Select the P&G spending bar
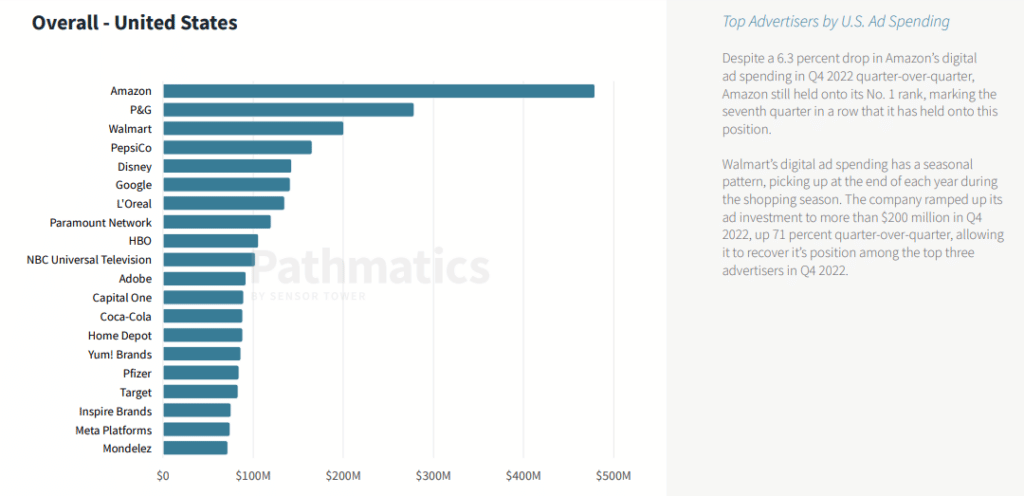 (x=288, y=110)
